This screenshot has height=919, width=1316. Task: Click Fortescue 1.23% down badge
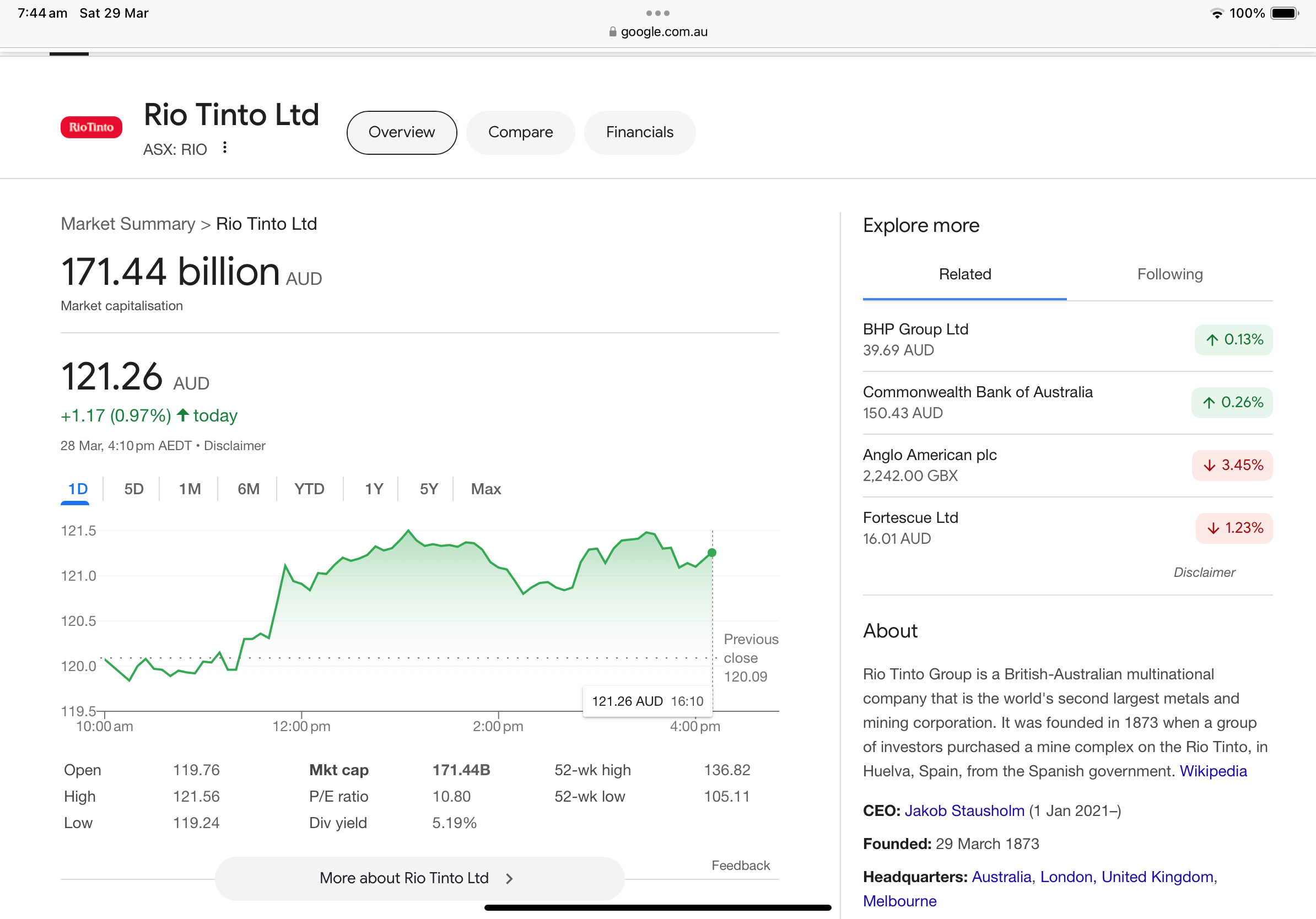(x=1233, y=528)
